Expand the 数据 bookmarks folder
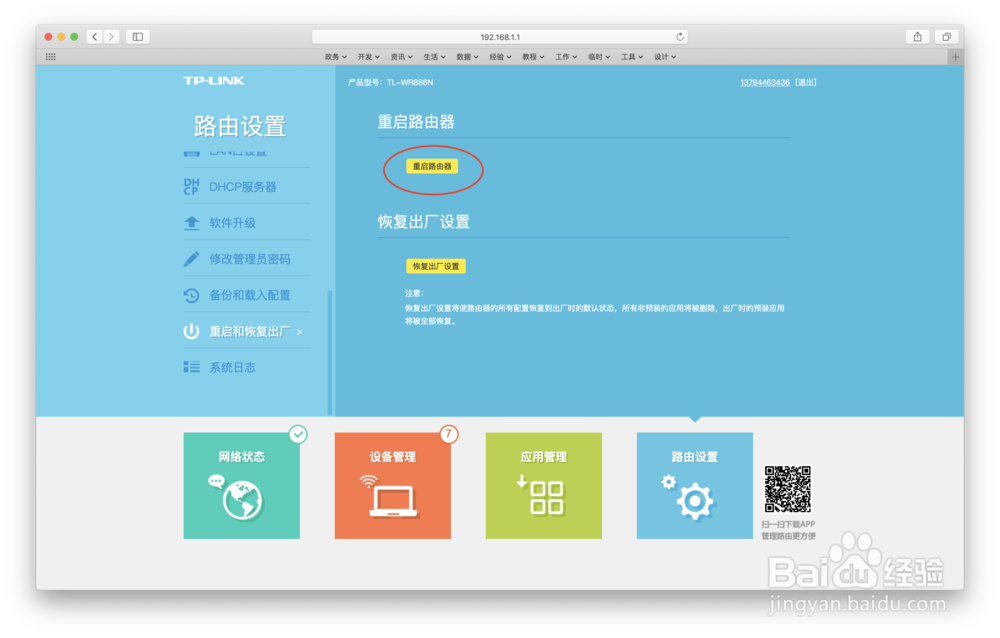Screen dimensions: 1000x638 coord(467,57)
